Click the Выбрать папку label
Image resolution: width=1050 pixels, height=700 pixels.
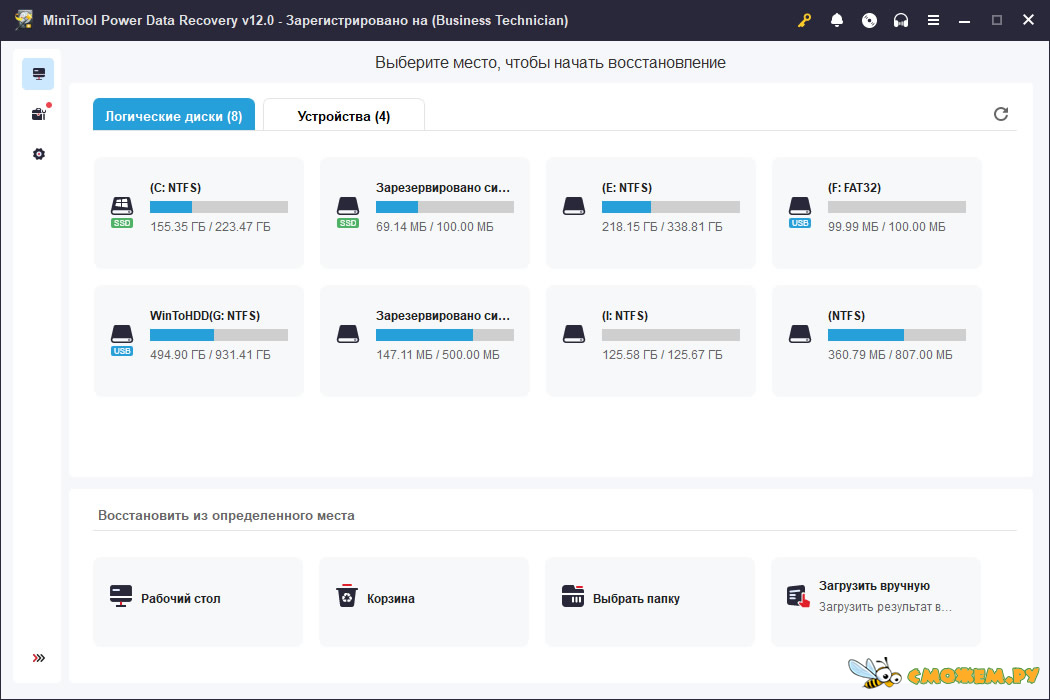tap(636, 599)
